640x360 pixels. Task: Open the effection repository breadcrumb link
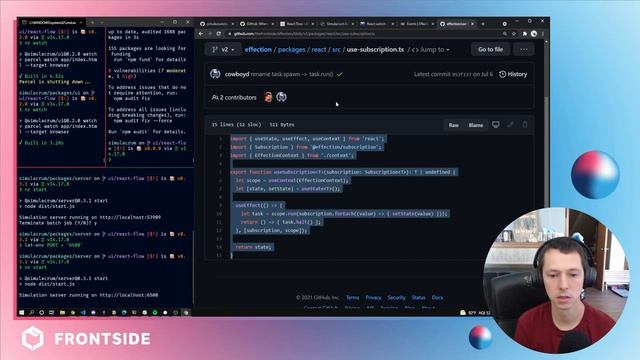[x=258, y=49]
